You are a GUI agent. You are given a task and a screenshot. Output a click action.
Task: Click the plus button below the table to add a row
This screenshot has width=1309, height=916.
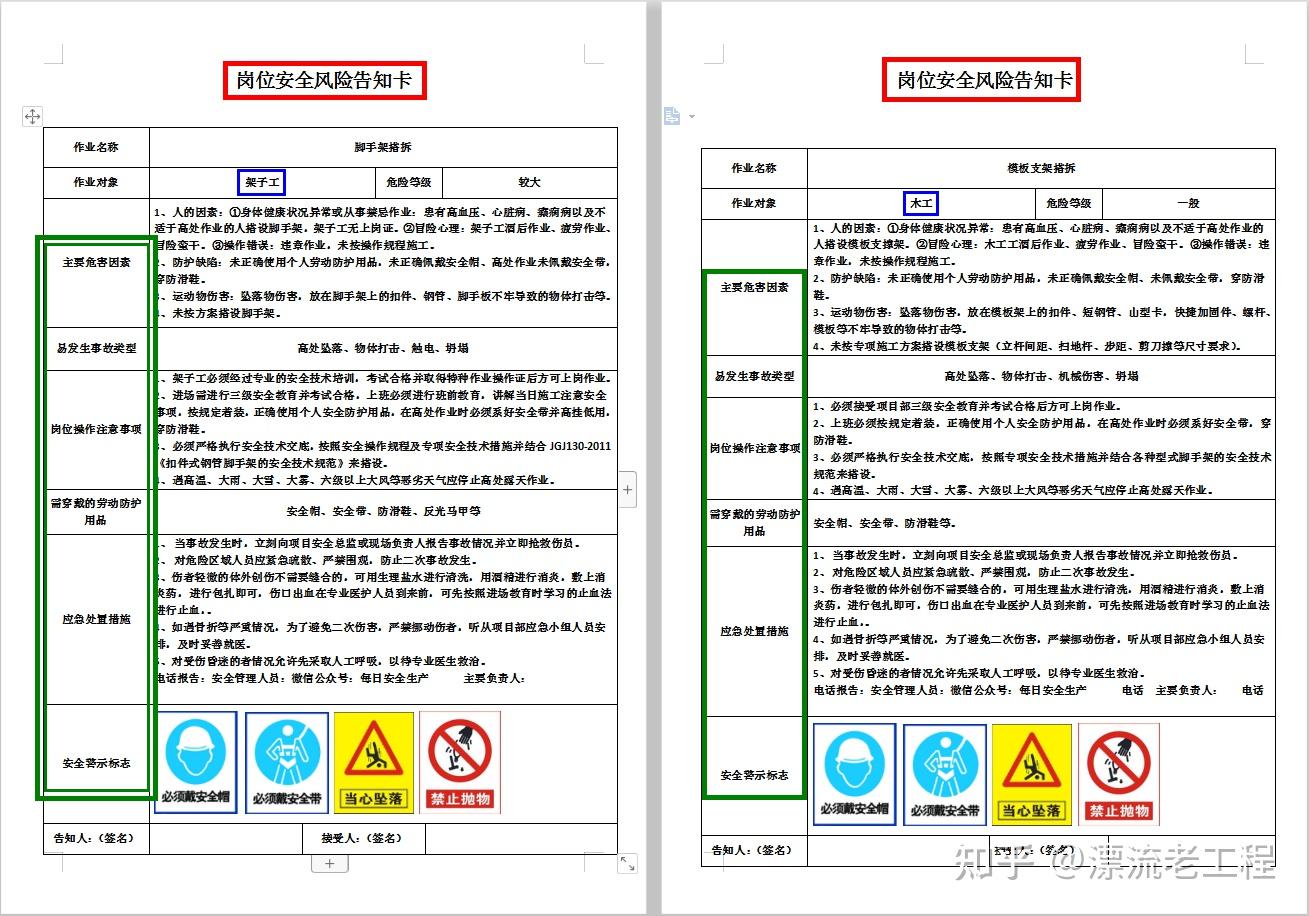pos(330,862)
